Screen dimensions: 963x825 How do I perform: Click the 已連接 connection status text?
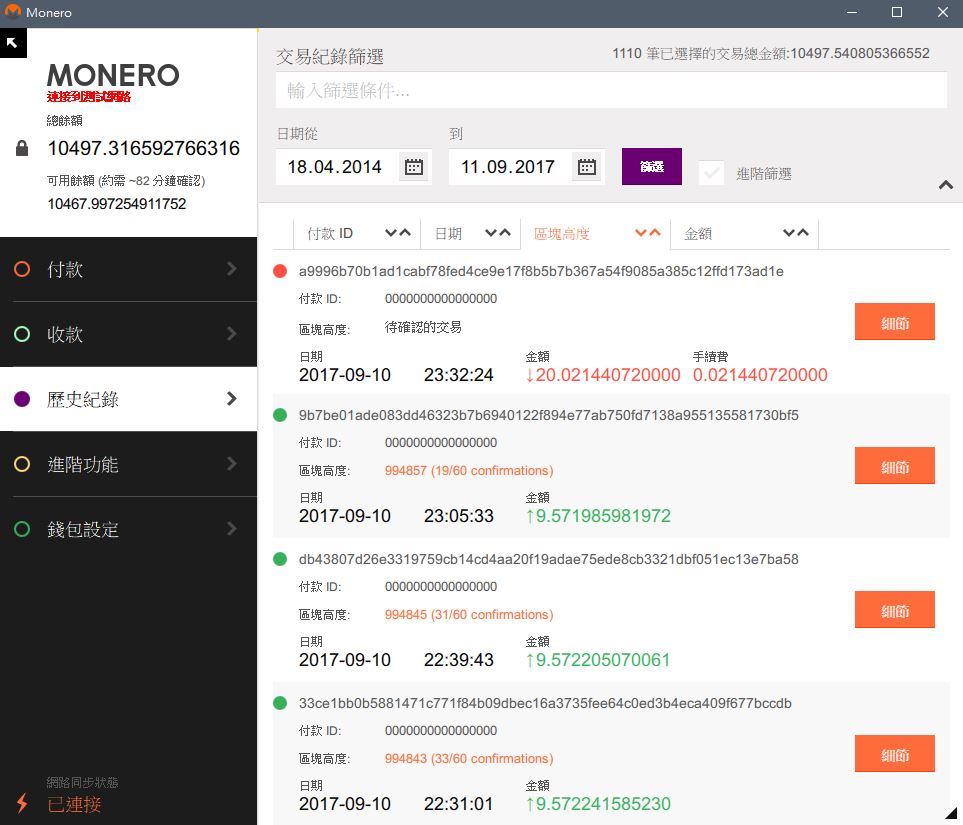[74, 804]
